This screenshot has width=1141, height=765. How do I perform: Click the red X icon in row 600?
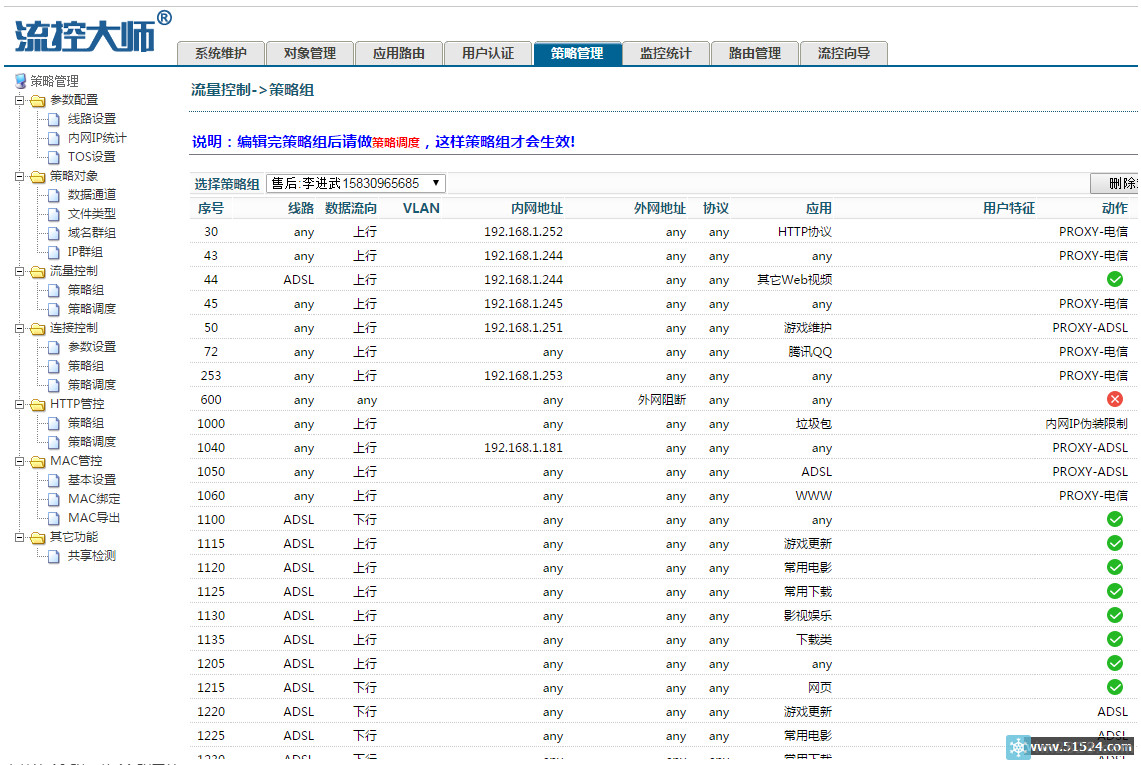click(x=1115, y=399)
